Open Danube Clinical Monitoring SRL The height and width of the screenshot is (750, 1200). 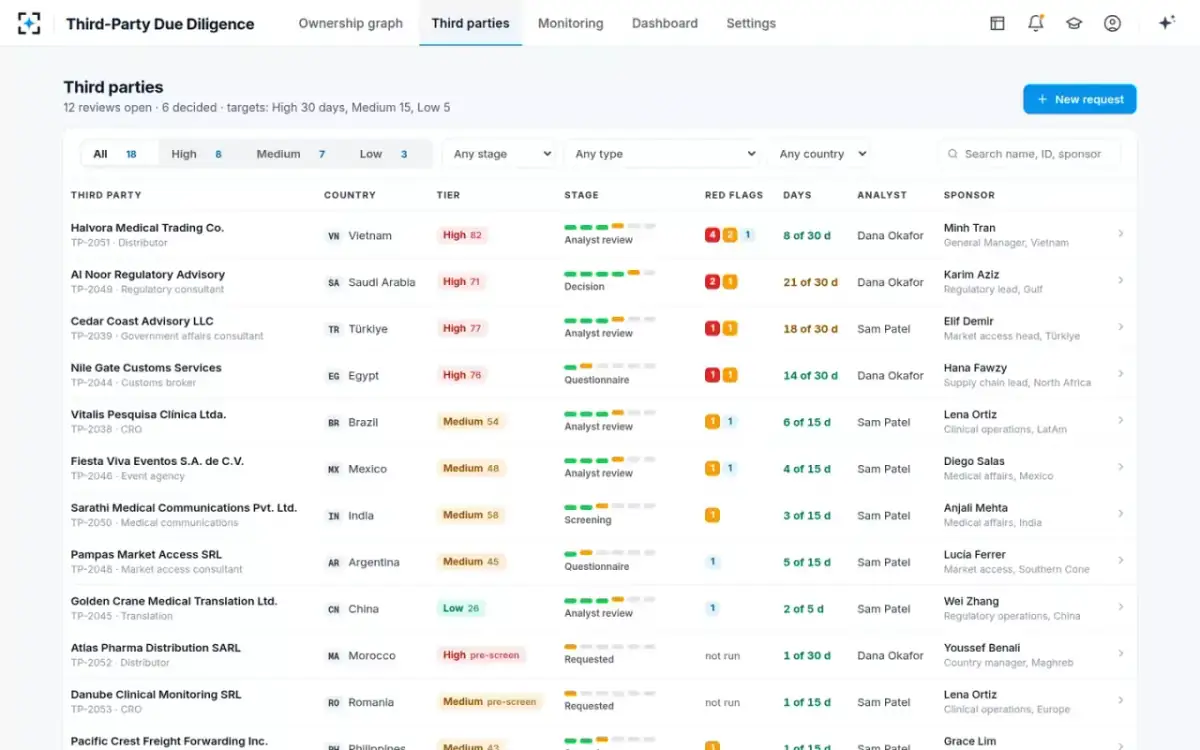[156, 694]
